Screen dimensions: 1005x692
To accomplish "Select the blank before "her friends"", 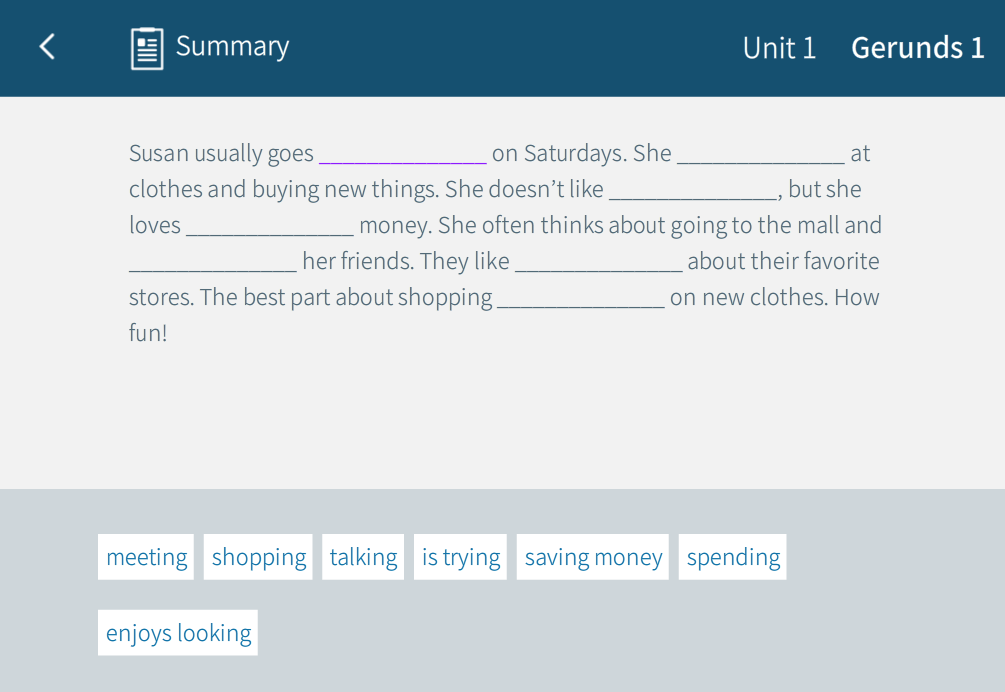I will click(213, 262).
